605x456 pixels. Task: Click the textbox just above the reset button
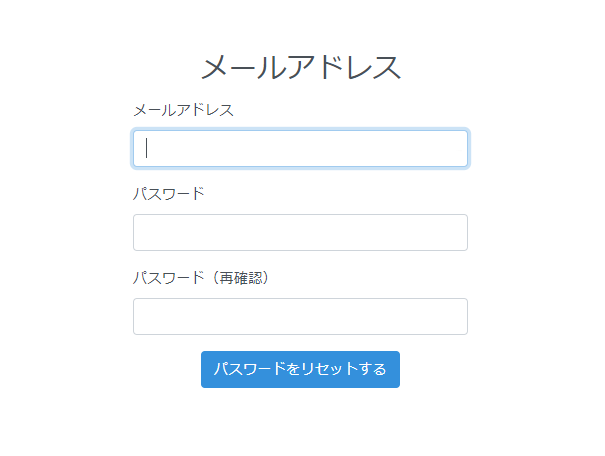(300, 316)
